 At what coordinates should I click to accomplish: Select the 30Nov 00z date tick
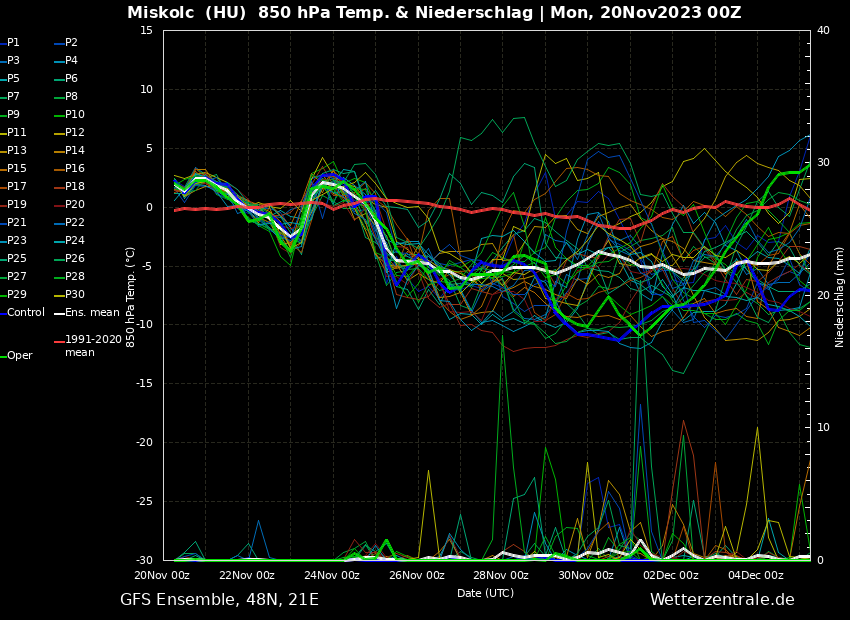(586, 575)
